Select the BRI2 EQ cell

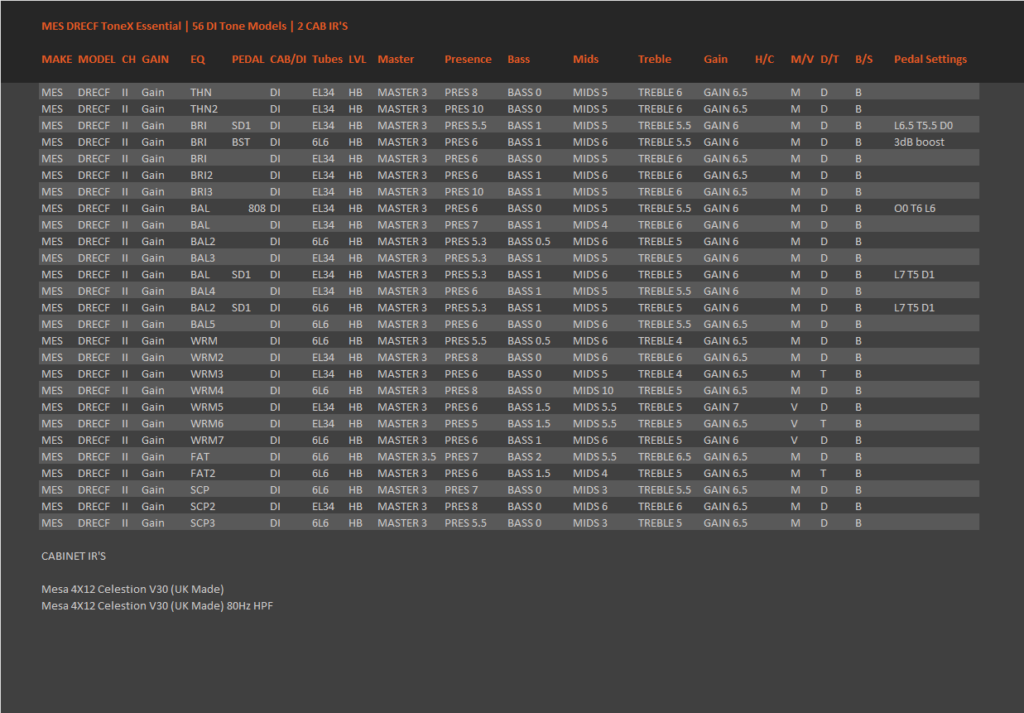click(201, 175)
